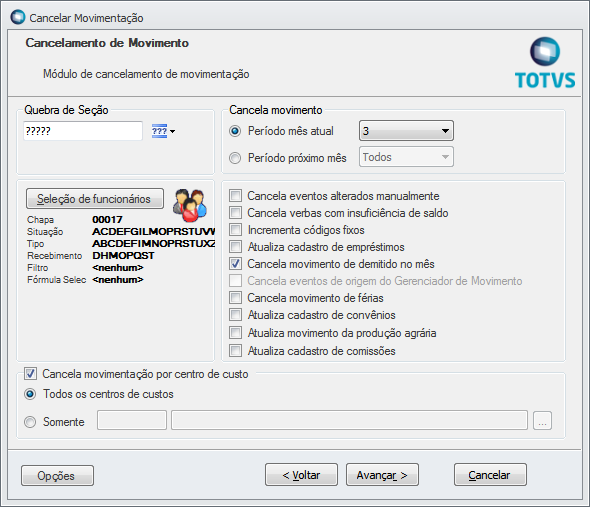Expand the arrow next to ??? icon
Image resolution: width=590 pixels, height=507 pixels.
tap(172, 131)
